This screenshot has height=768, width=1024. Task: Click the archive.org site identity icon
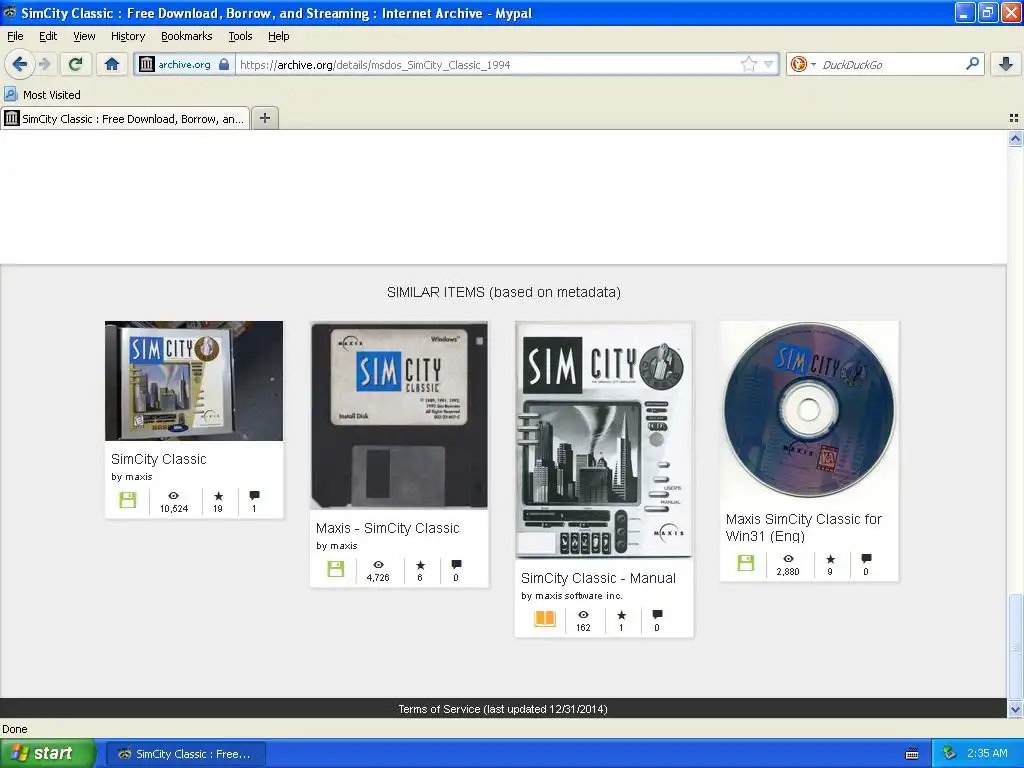pyautogui.click(x=147, y=64)
